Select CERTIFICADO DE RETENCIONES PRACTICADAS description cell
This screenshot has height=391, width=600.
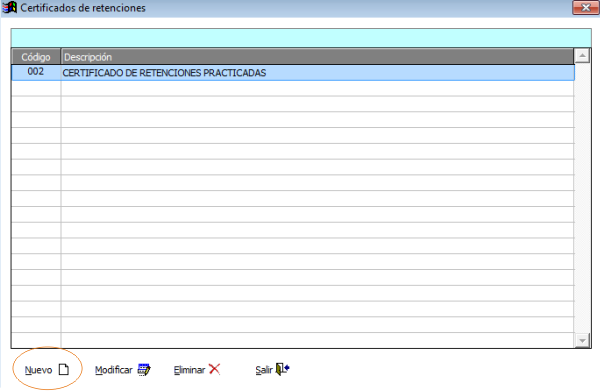tap(317, 73)
